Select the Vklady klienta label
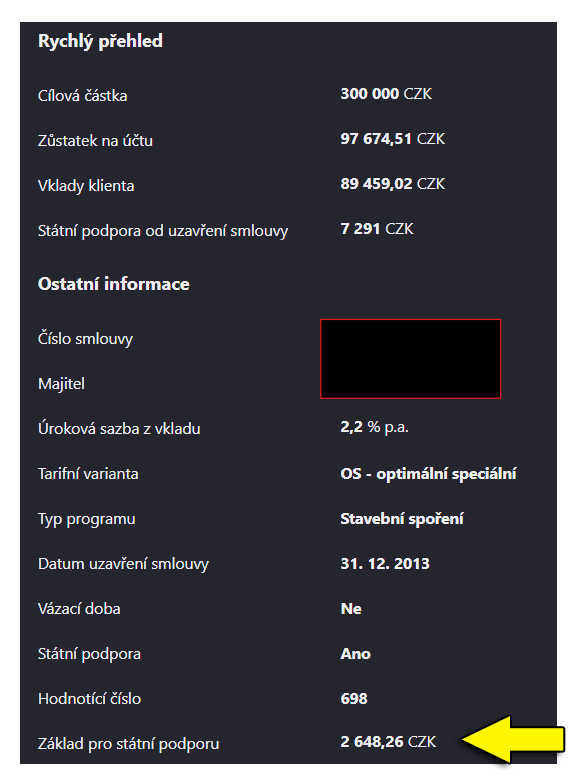Viewport: 581px width, 778px height. pyautogui.click(x=86, y=186)
